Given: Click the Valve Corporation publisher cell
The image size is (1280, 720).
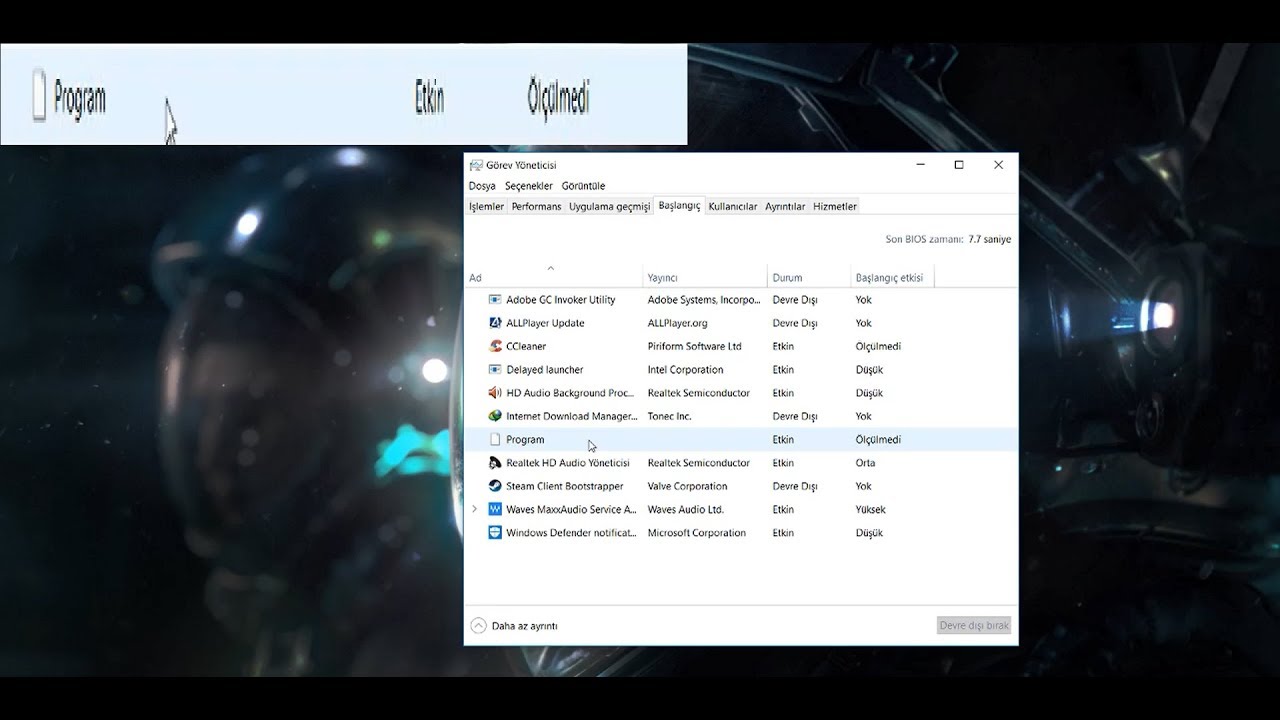Looking at the screenshot, I should [687, 486].
